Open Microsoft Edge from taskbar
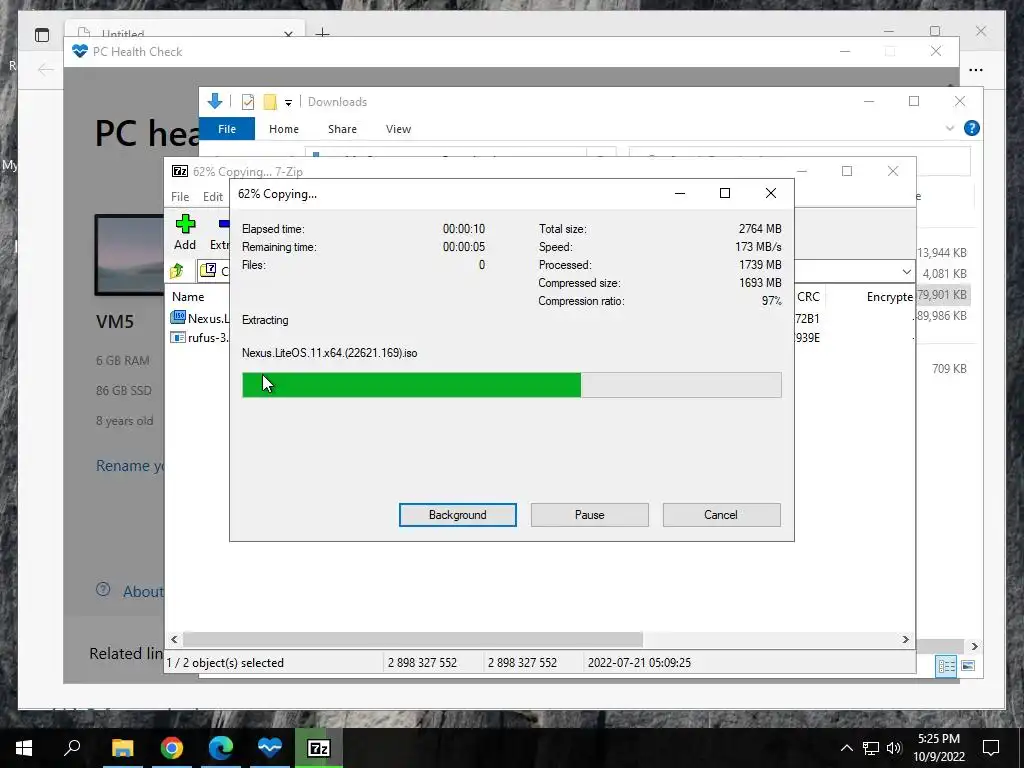1024x768 pixels. click(221, 748)
